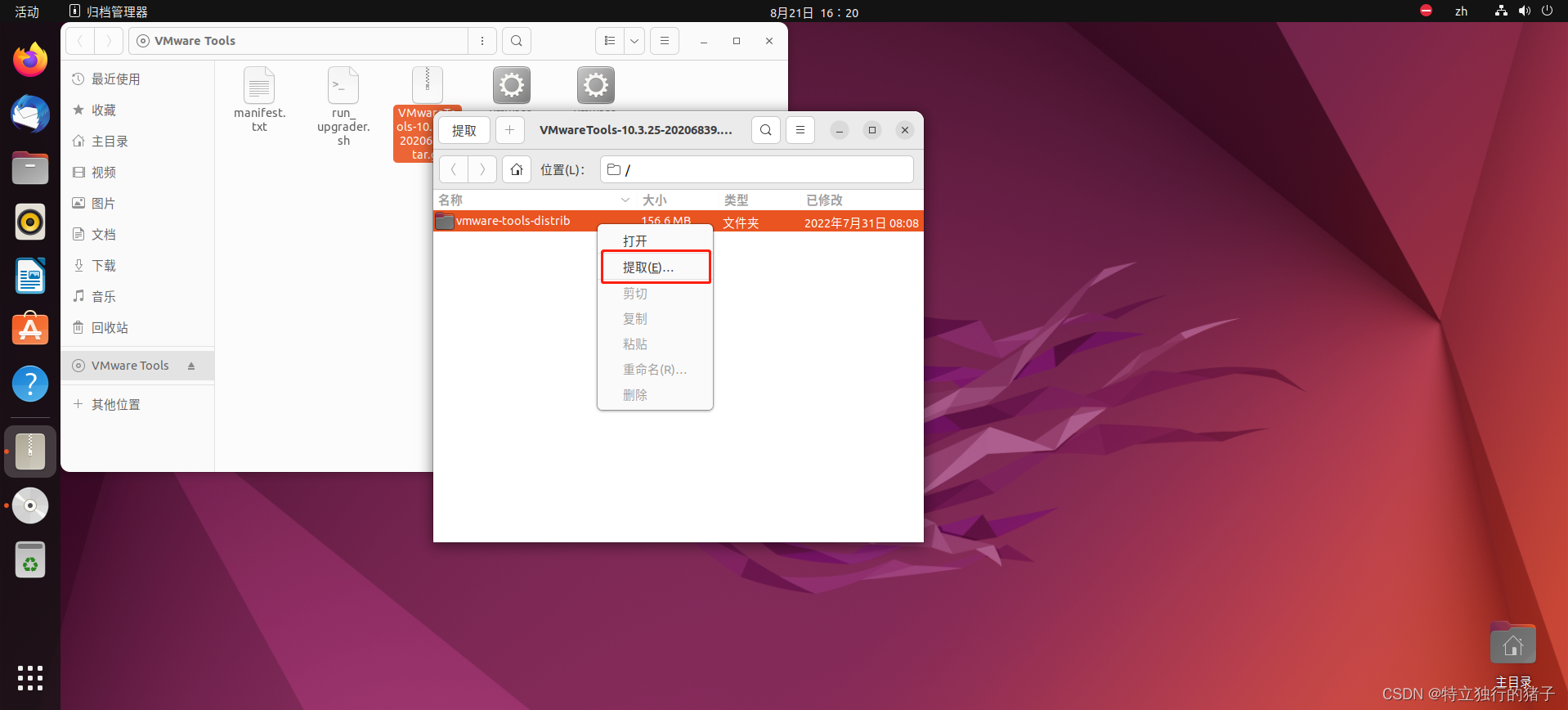Choose Open from the context menu

(656, 241)
